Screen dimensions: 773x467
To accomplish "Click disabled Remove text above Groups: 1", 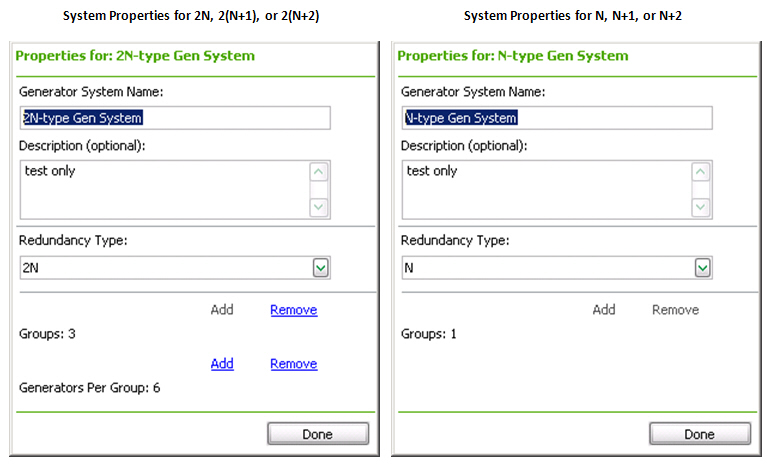I will [x=675, y=310].
